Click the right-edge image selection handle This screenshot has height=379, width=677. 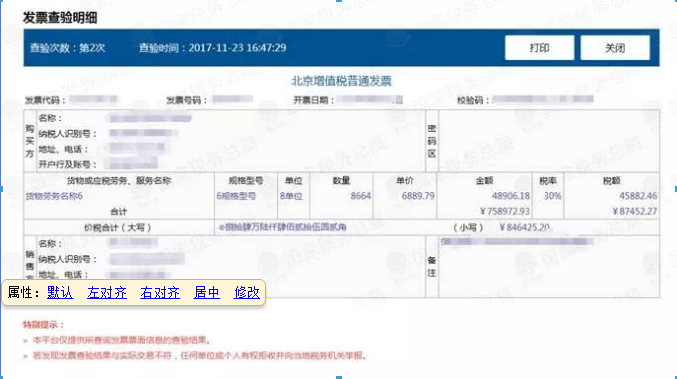[x=675, y=189]
